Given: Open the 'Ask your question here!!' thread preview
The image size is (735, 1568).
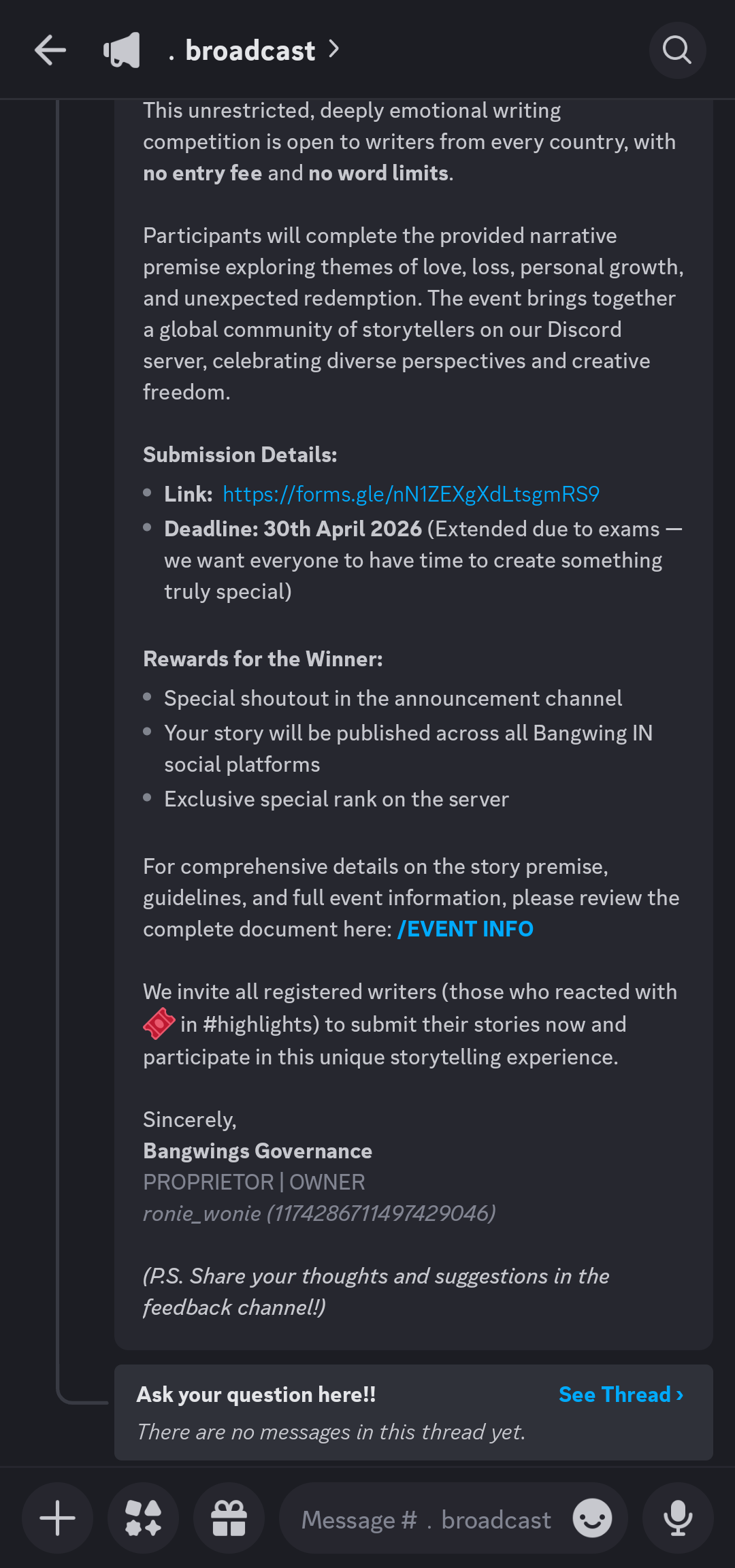Looking at the screenshot, I should click(256, 1394).
